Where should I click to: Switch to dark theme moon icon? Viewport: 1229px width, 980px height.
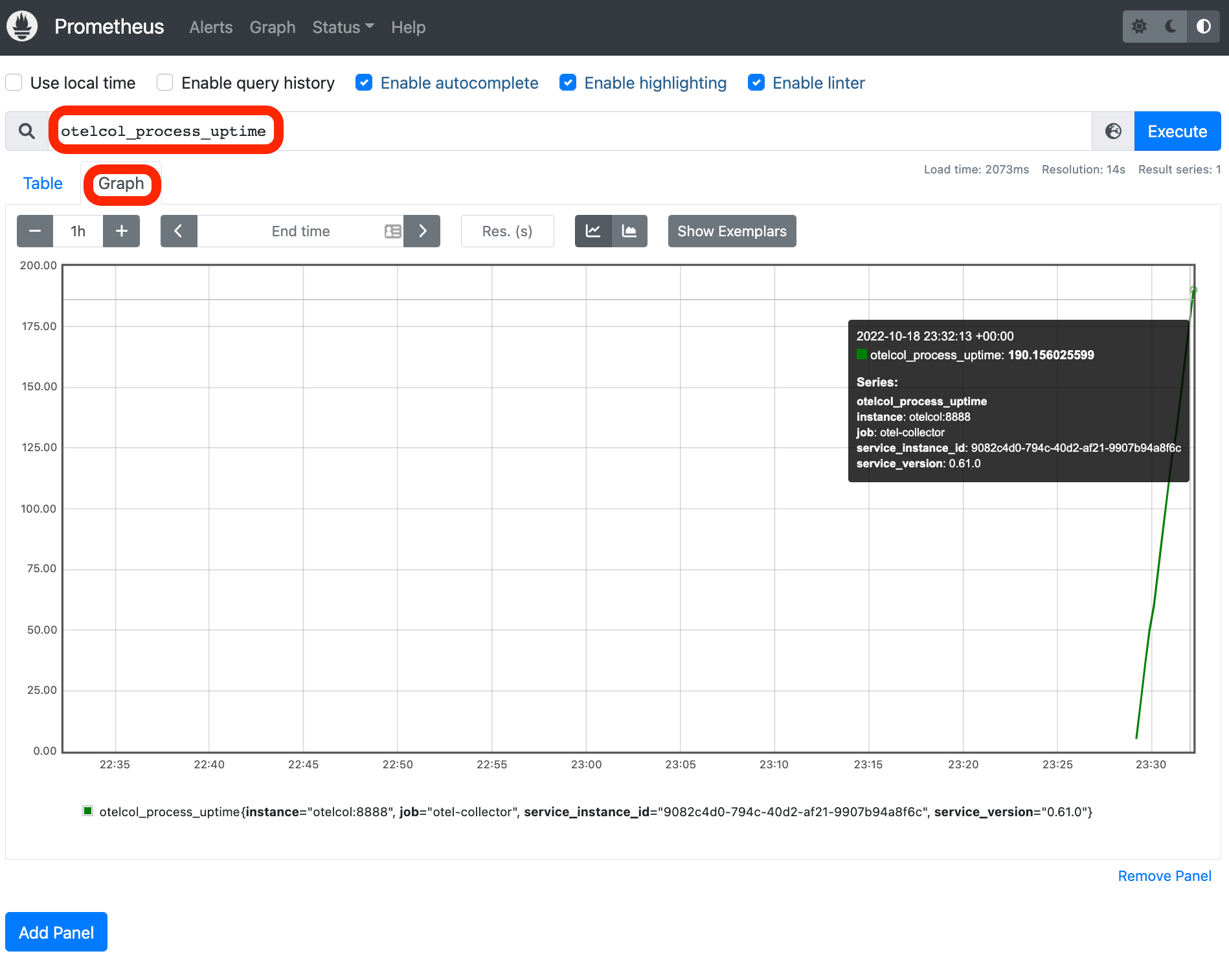pyautogui.click(x=1171, y=27)
